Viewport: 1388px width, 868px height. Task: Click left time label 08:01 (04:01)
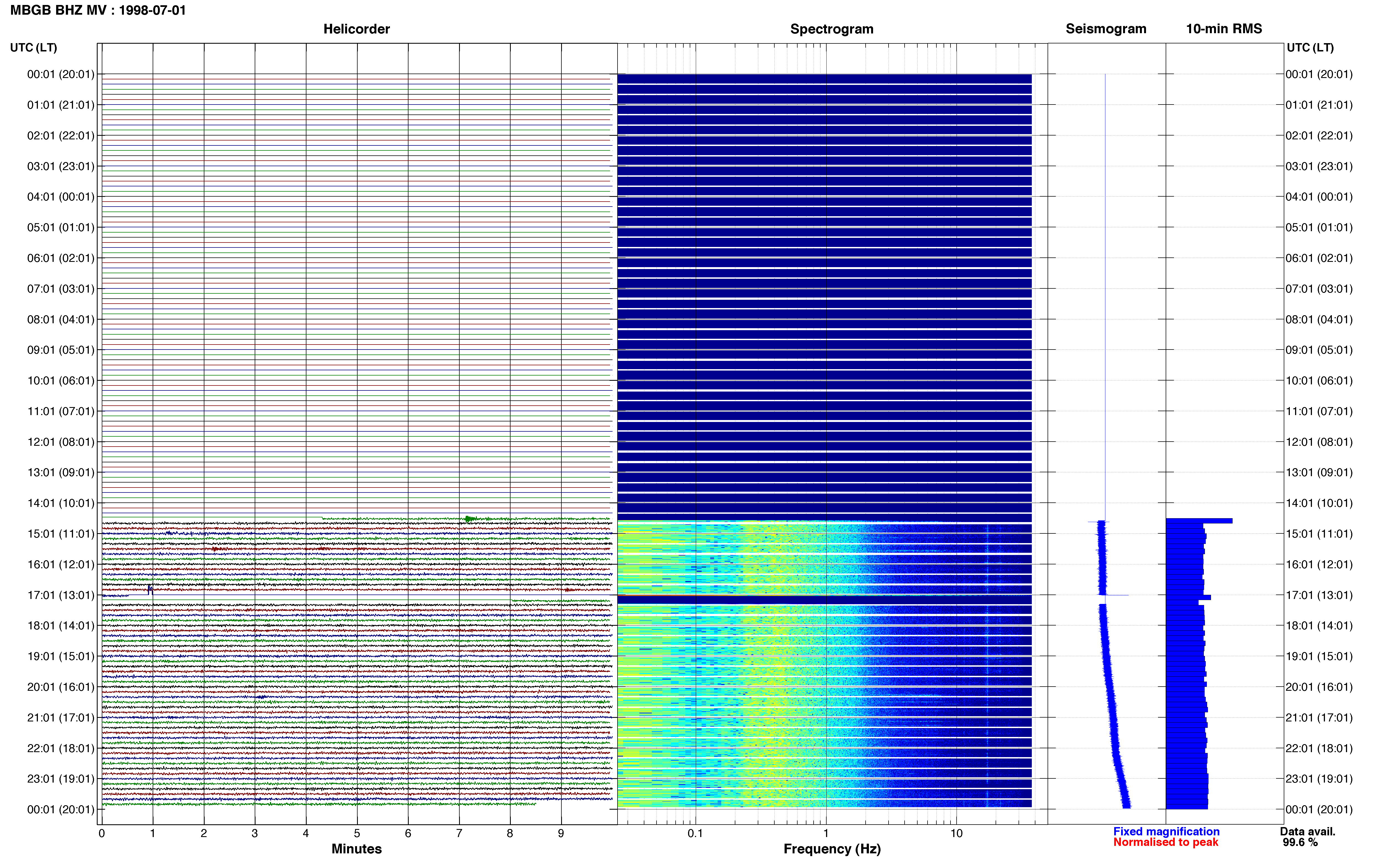tap(61, 319)
